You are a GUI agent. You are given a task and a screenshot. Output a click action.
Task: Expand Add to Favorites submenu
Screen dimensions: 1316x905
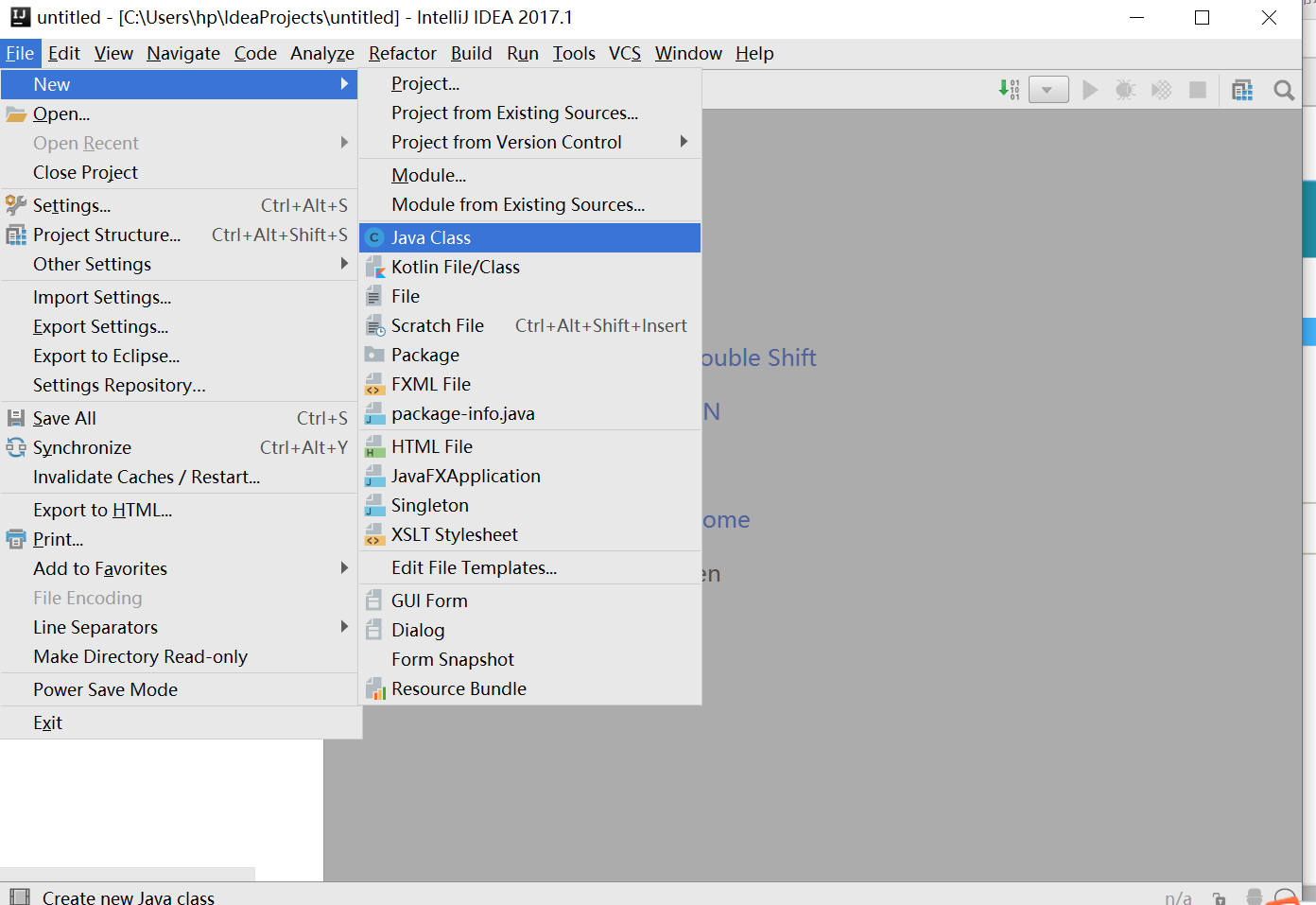[x=180, y=568]
